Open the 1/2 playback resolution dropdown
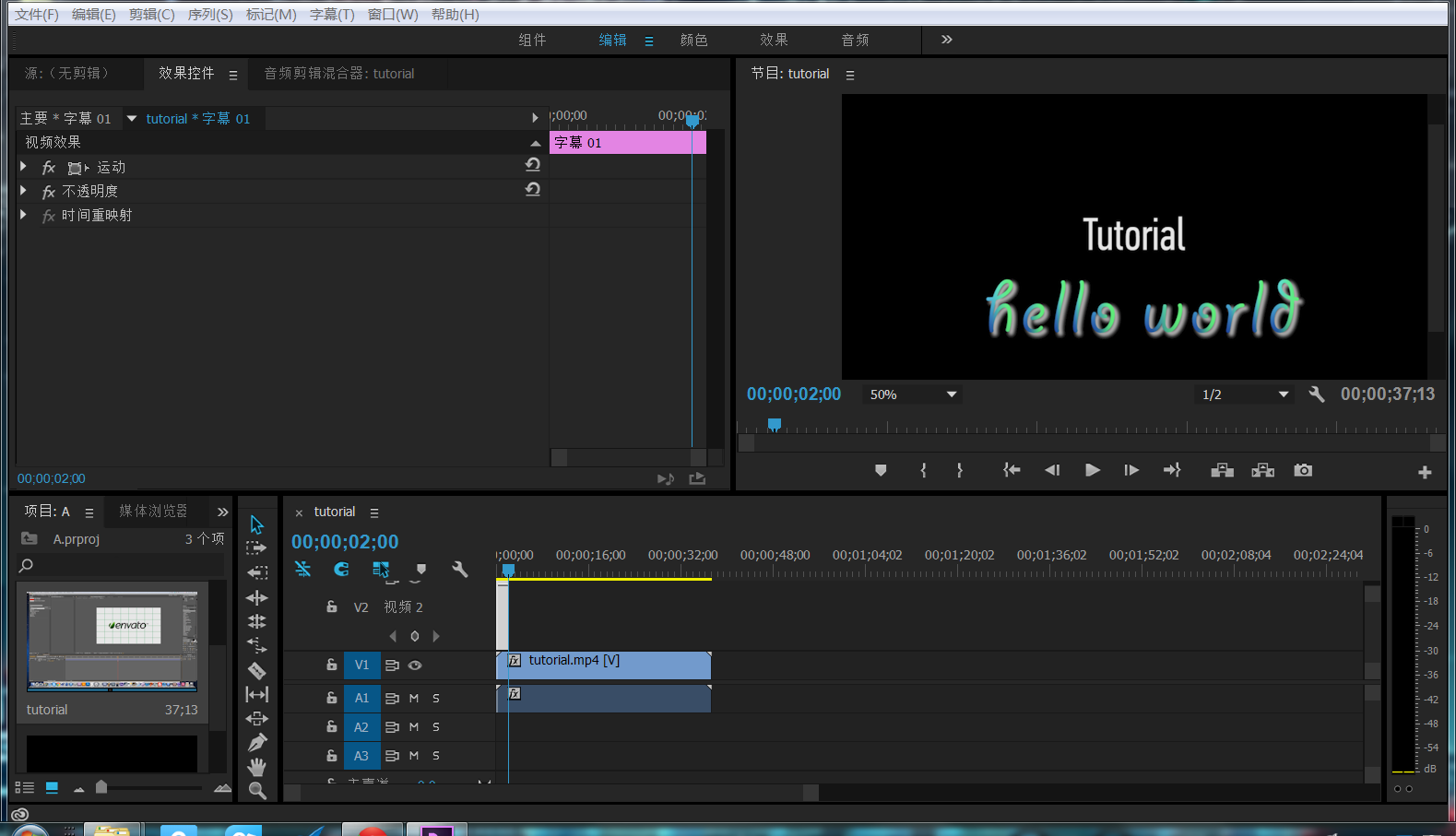 coord(1244,394)
